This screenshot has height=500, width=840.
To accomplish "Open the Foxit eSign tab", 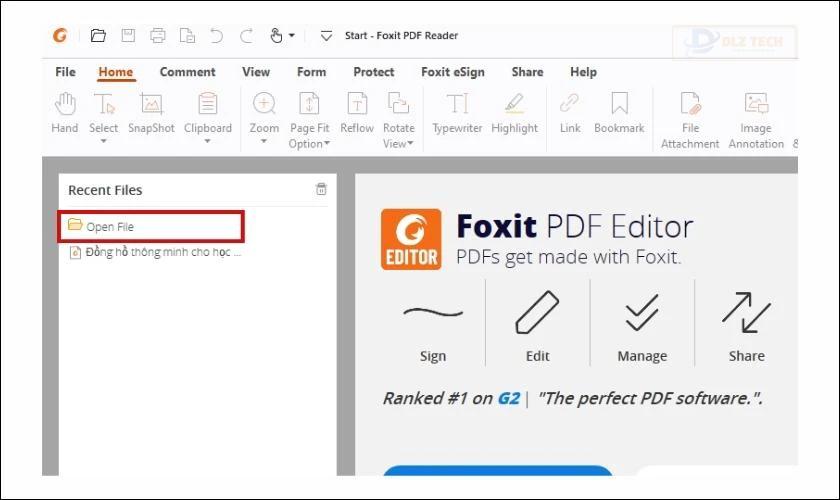I will [453, 72].
